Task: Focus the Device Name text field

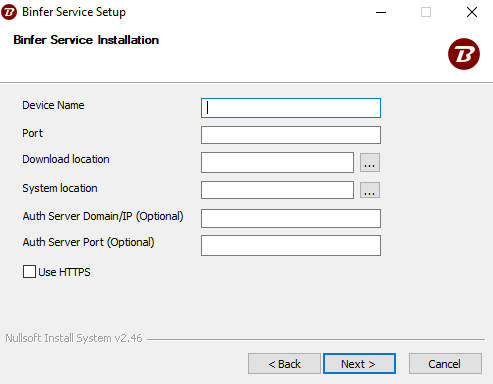Action: (291, 108)
